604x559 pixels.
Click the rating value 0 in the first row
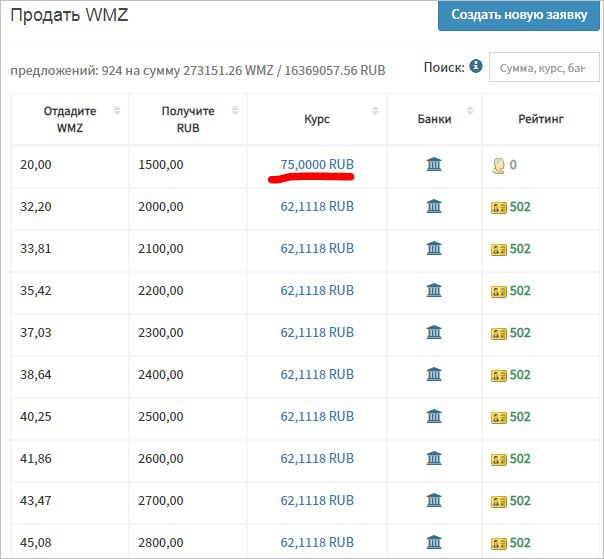pos(513,165)
